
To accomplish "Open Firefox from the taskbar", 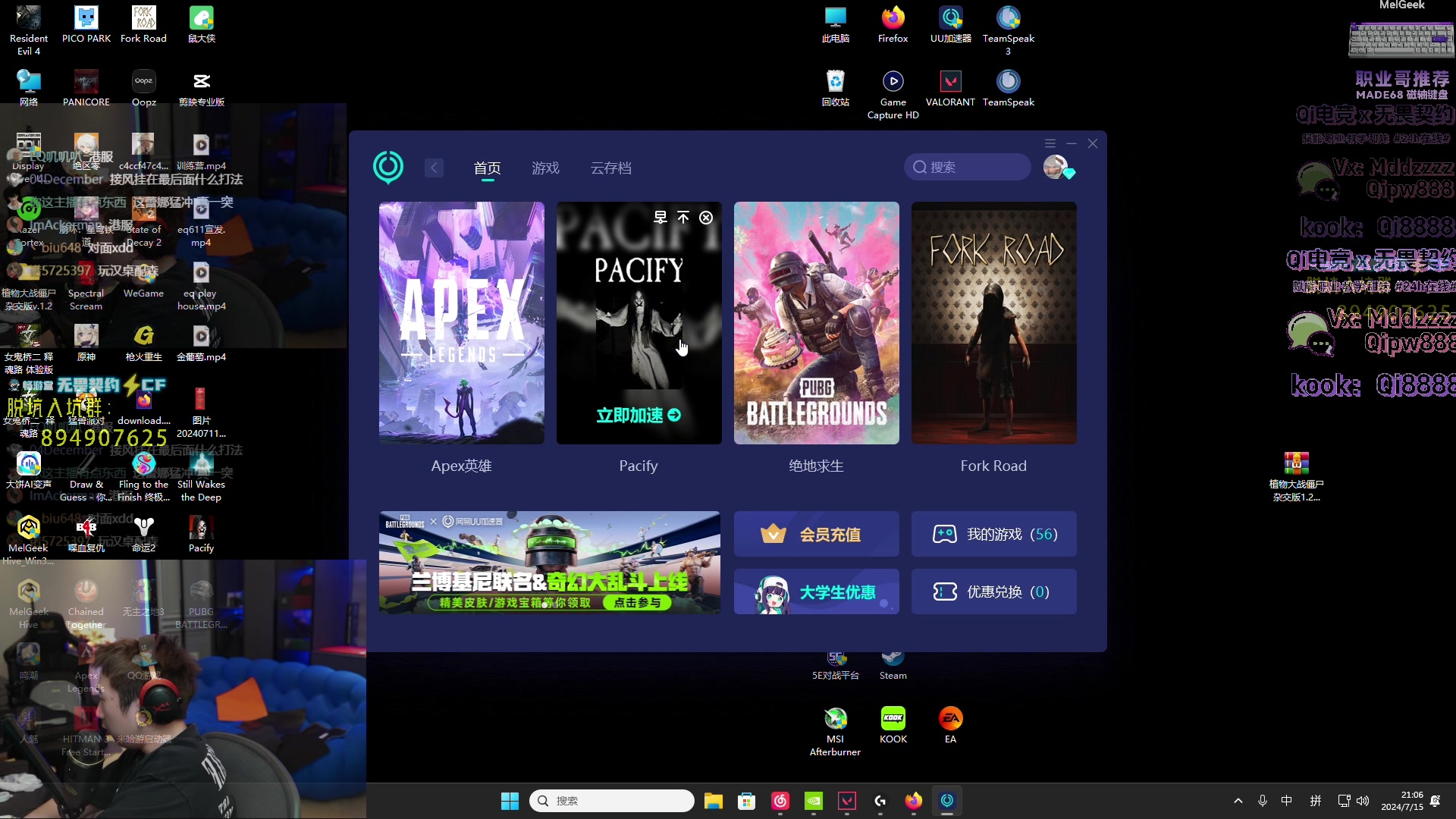I will click(x=914, y=801).
